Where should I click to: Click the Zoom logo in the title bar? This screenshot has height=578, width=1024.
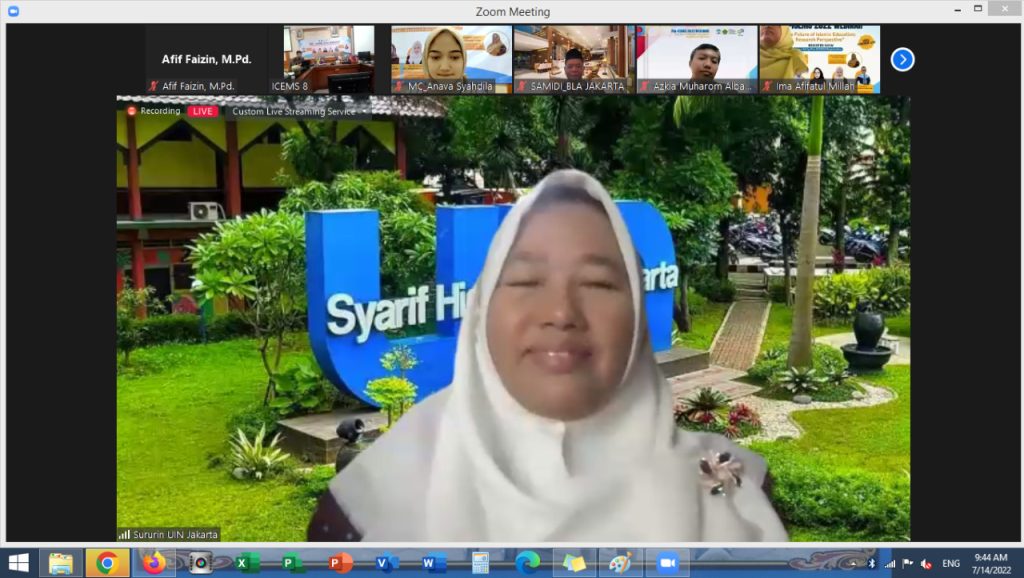[13, 11]
